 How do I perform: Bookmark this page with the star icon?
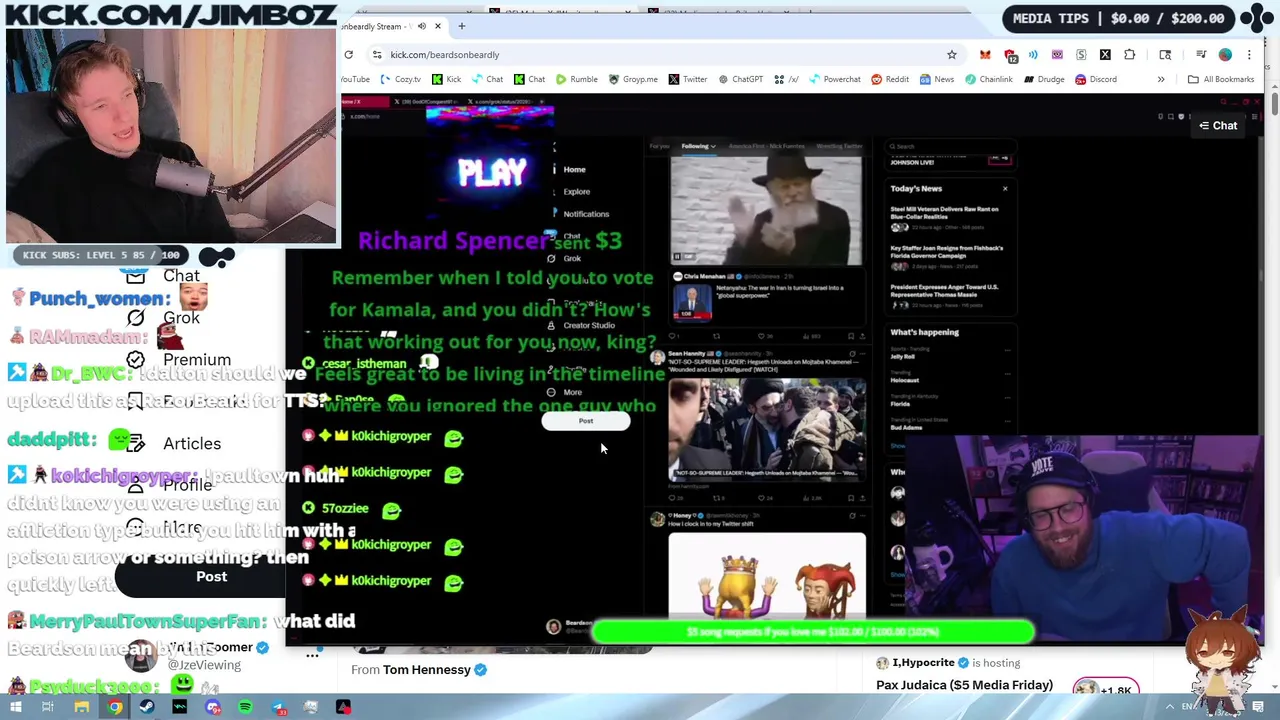pos(952,54)
